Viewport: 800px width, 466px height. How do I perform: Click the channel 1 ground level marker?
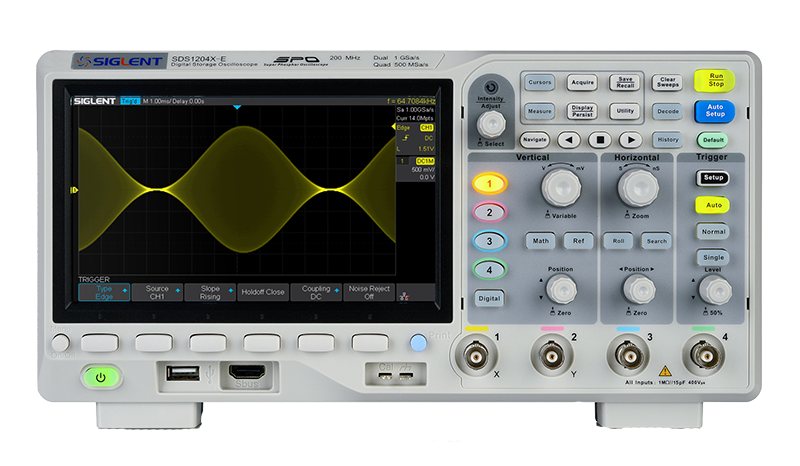74,190
